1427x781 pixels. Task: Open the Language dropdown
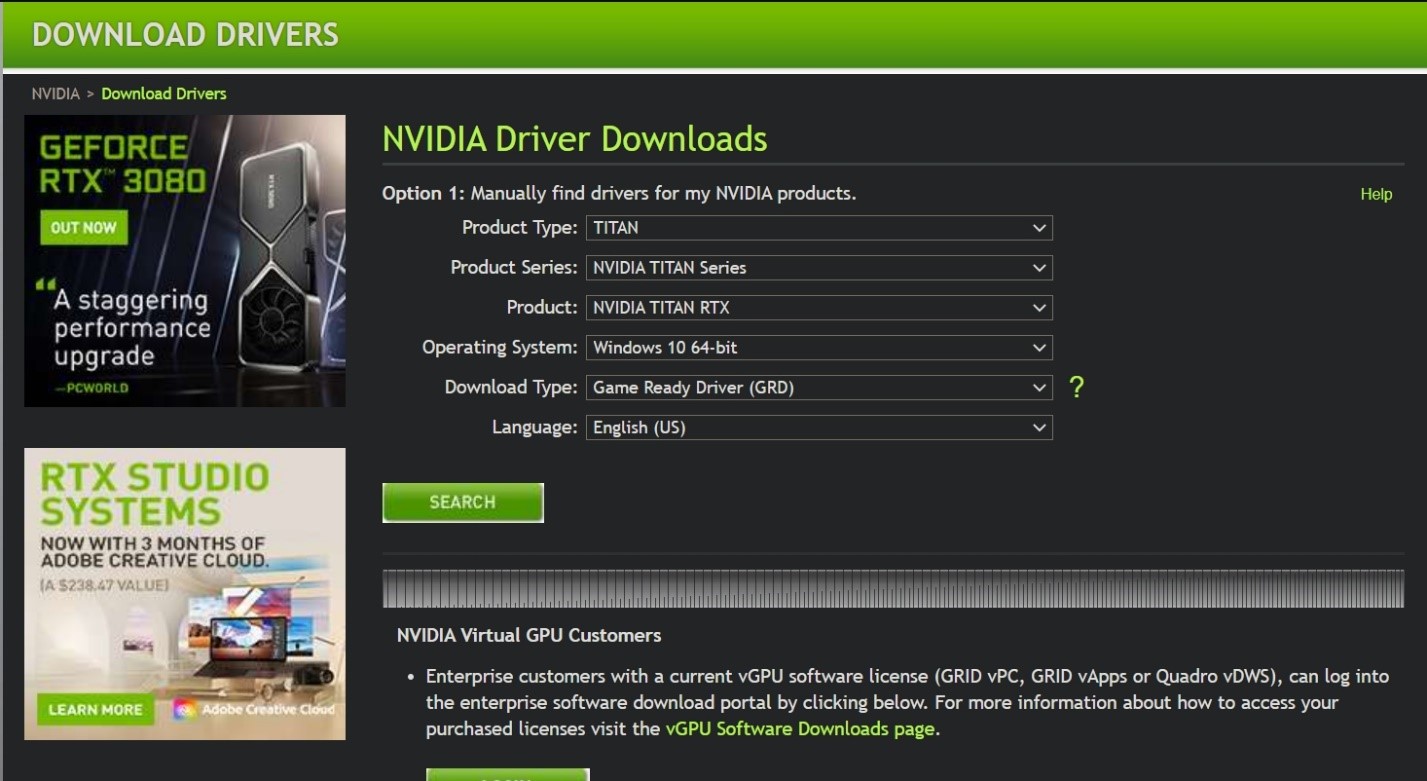coord(818,428)
